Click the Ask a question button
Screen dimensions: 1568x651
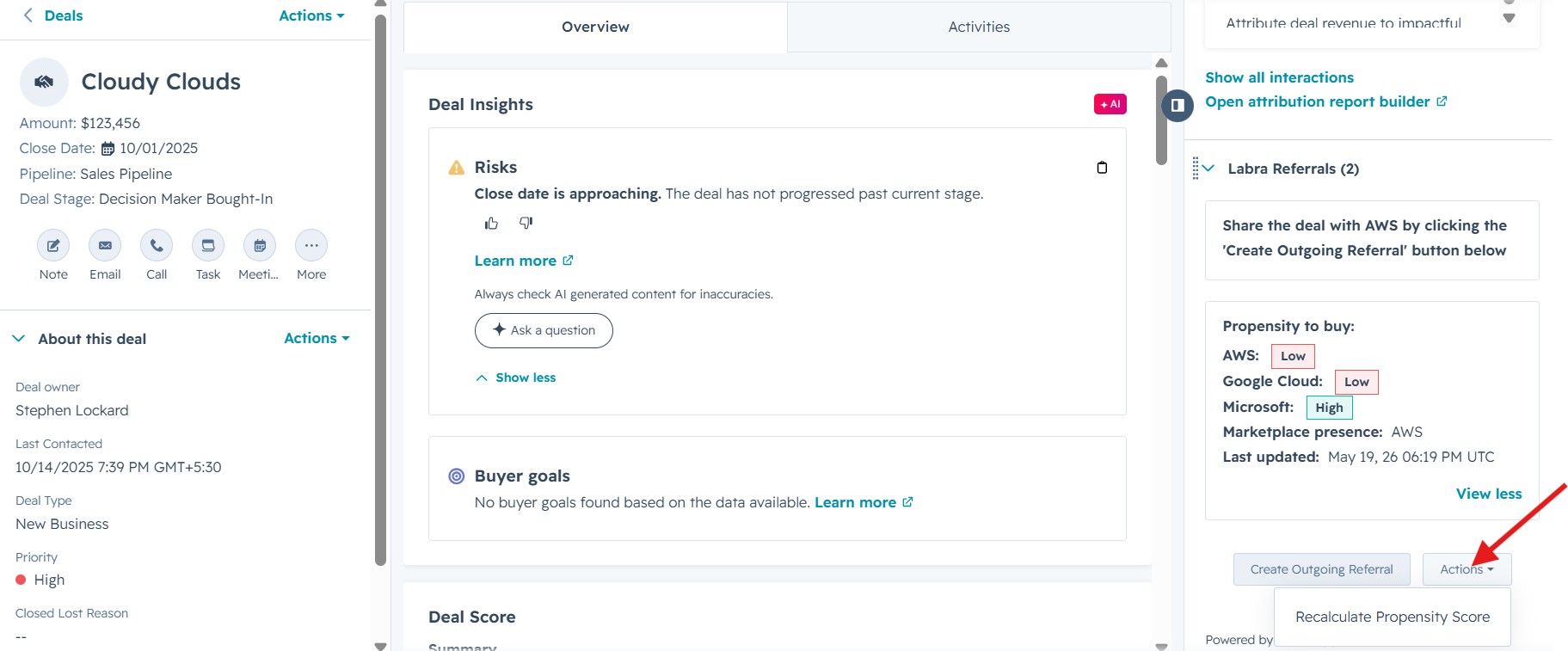pos(544,330)
